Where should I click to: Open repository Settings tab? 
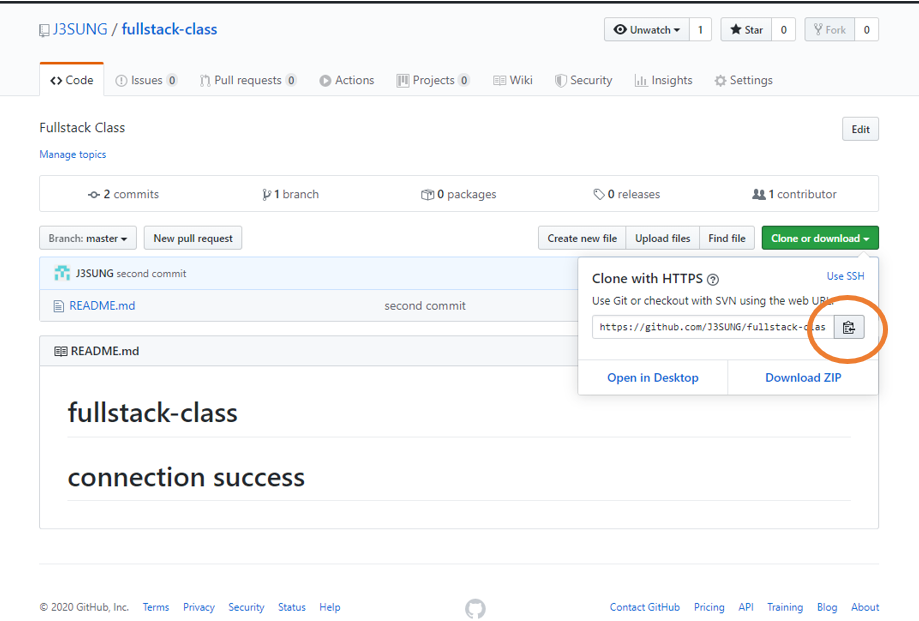[743, 80]
